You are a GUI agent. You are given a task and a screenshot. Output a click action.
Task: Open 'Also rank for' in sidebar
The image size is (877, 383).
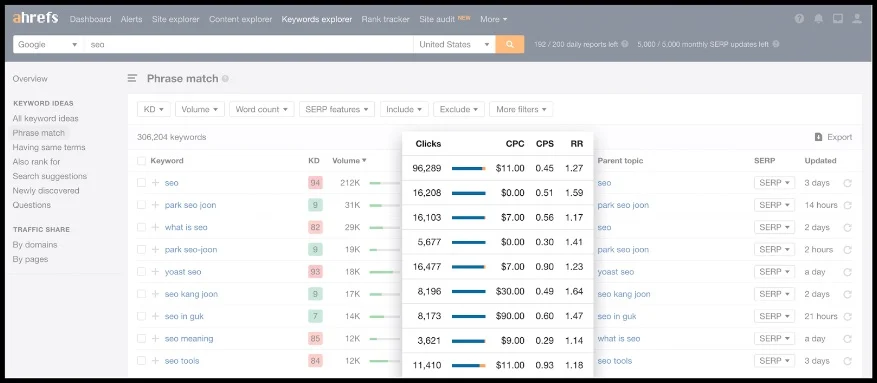[36, 162]
